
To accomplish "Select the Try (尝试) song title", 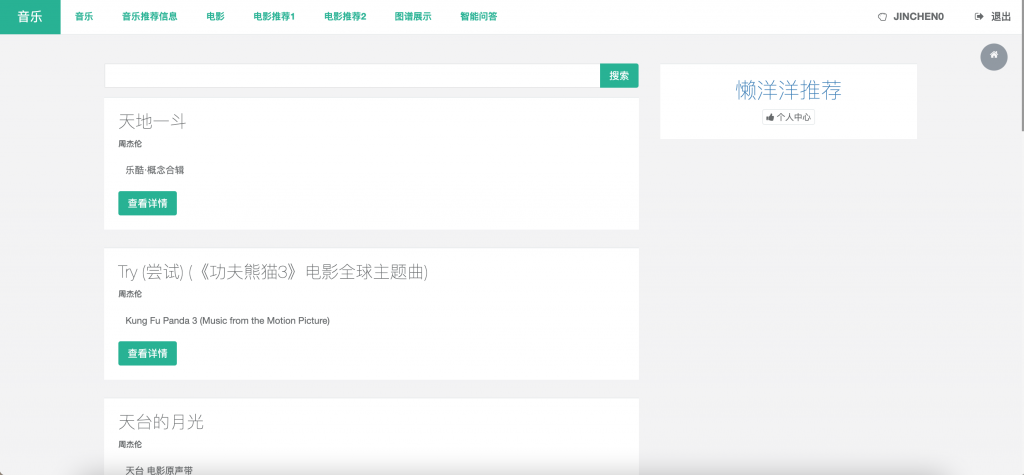I will [273, 272].
